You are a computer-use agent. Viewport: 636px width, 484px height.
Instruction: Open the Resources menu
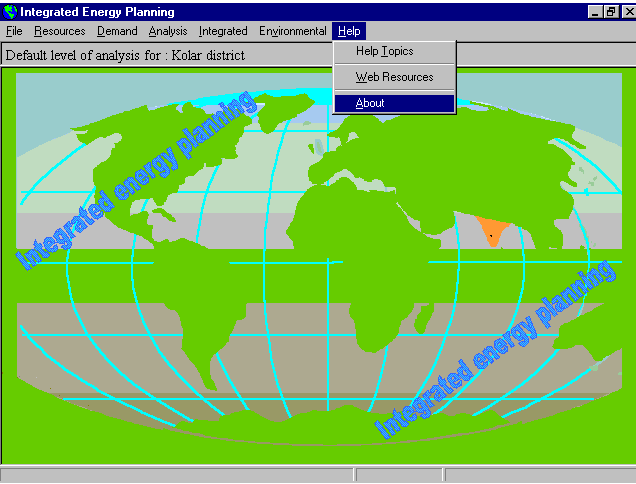[x=59, y=31]
